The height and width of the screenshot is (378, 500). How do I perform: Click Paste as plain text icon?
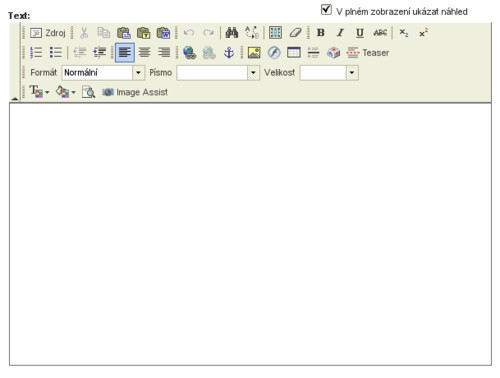point(143,33)
